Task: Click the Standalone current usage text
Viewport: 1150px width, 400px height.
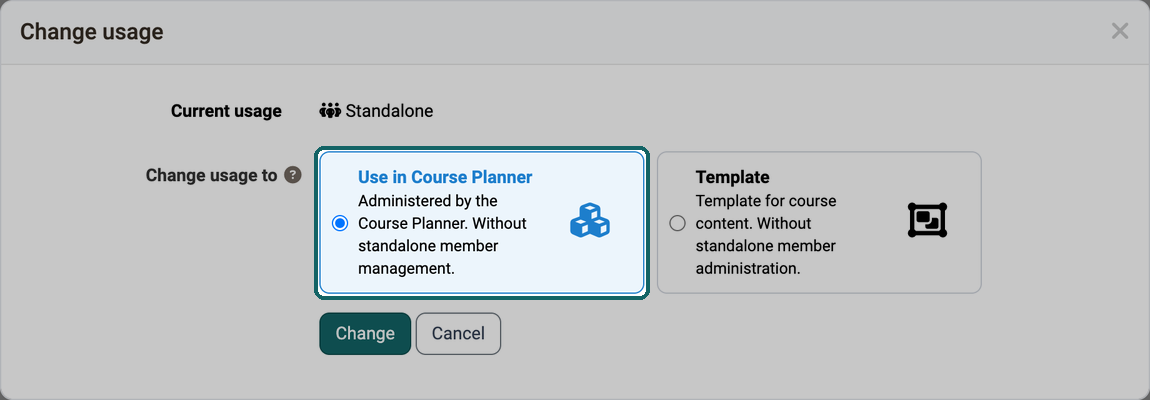Action: (389, 112)
